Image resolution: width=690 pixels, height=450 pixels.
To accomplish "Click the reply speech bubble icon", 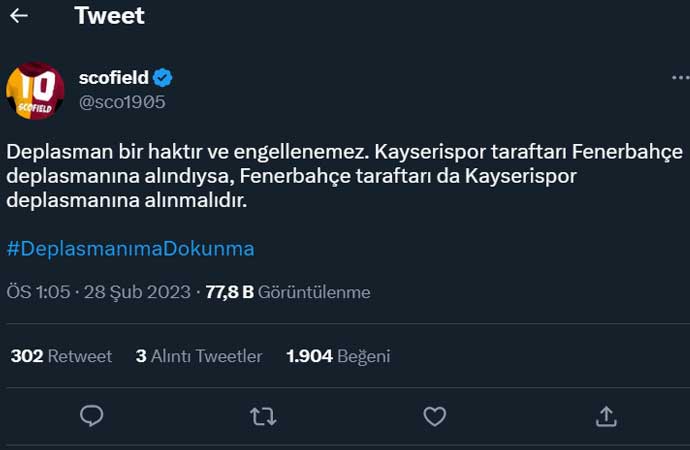I will 92,415.
